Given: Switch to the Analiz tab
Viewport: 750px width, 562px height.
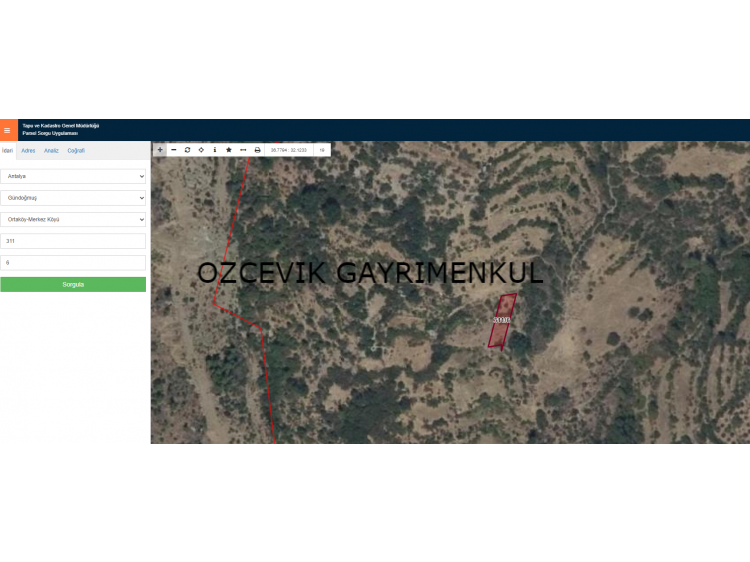Looking at the screenshot, I should coord(51,151).
